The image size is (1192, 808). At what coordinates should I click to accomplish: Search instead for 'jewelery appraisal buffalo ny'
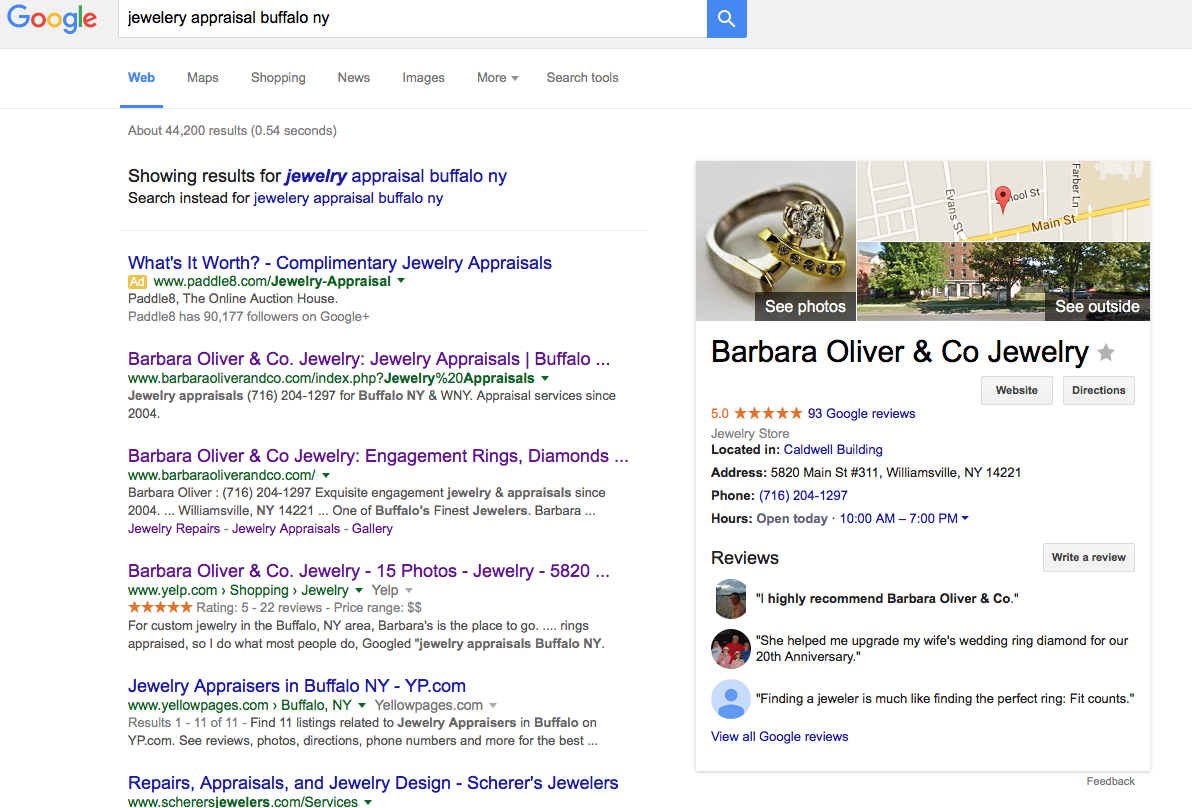pos(348,198)
